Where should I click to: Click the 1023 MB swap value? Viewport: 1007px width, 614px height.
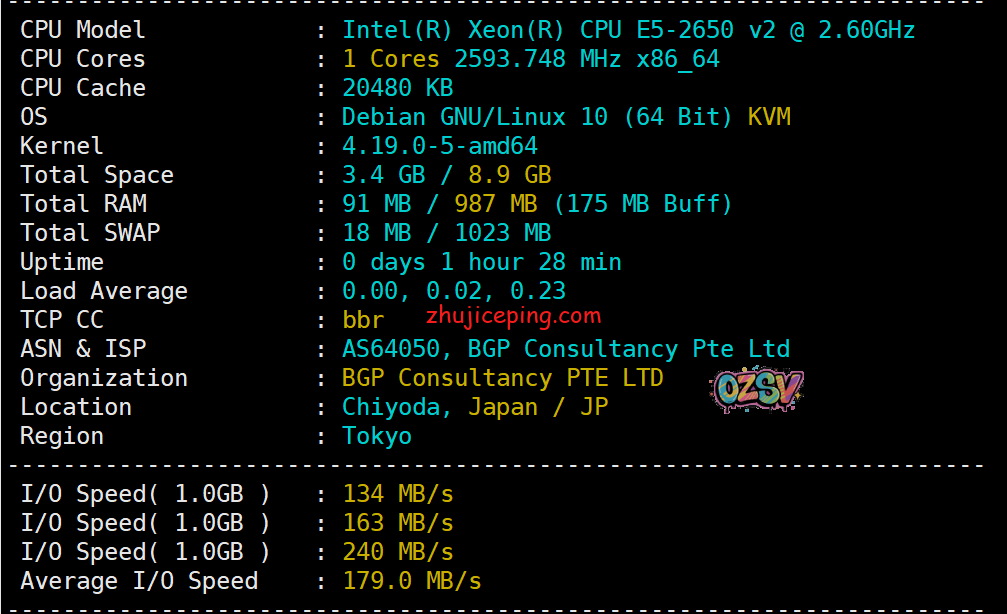tap(503, 232)
